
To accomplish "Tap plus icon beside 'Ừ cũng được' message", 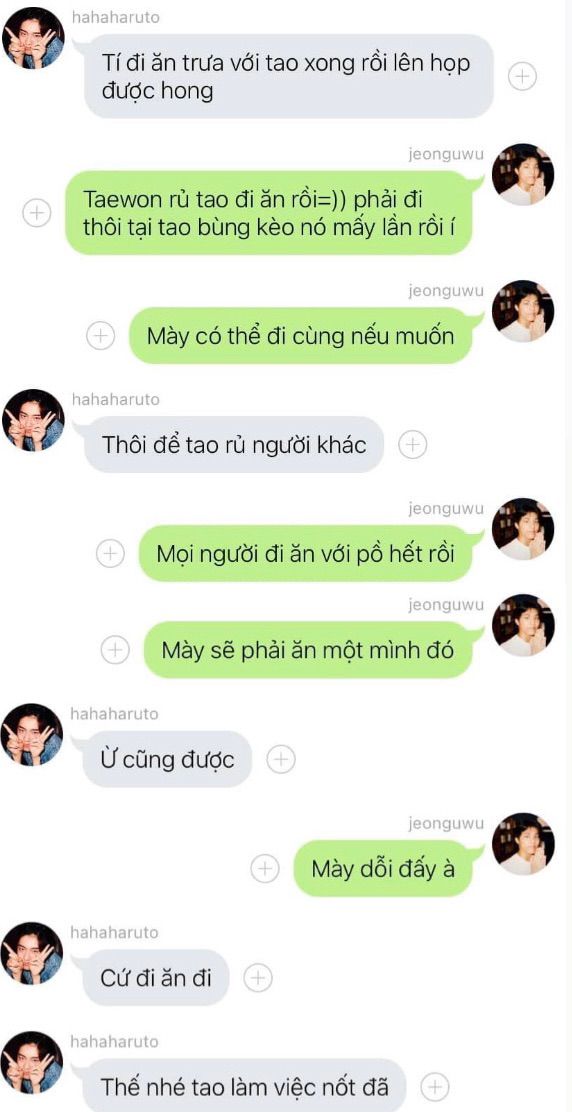I will pyautogui.click(x=281, y=759).
